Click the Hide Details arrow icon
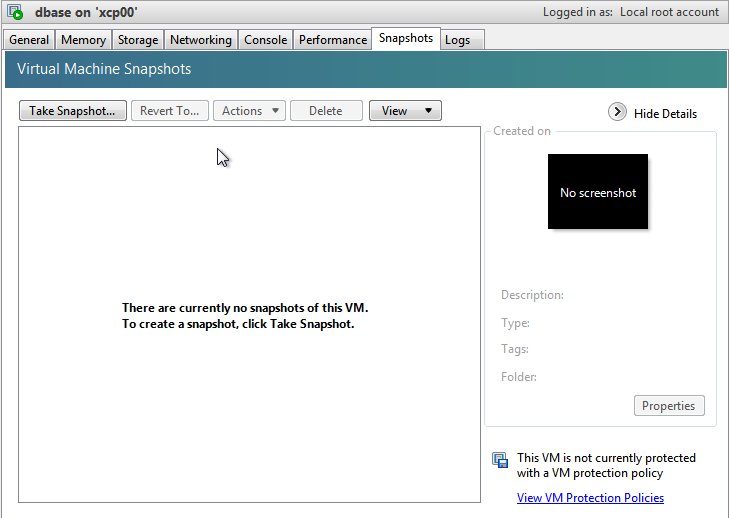 click(617, 112)
